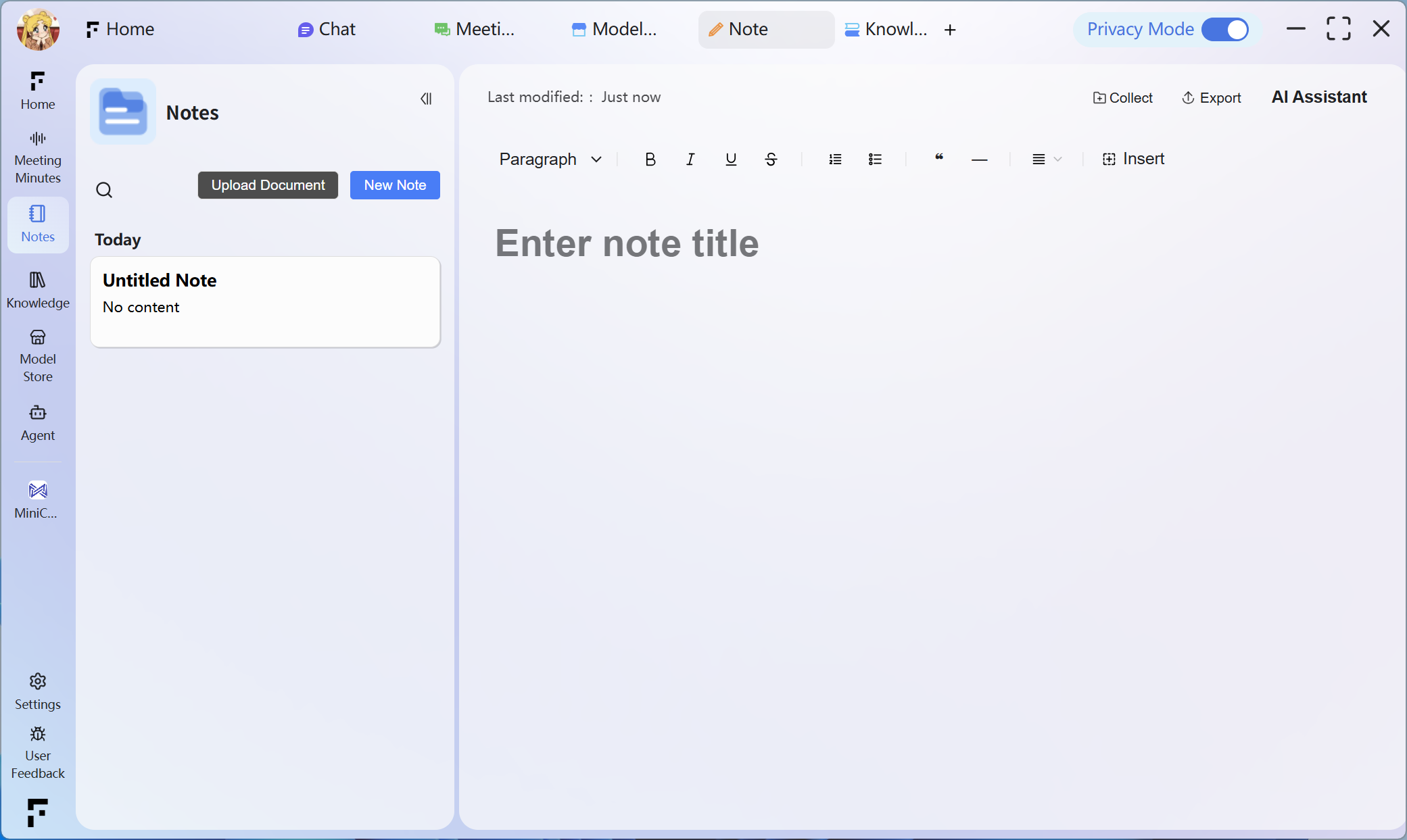This screenshot has width=1407, height=840.
Task: Open the Untitled Note card
Action: coord(265,301)
